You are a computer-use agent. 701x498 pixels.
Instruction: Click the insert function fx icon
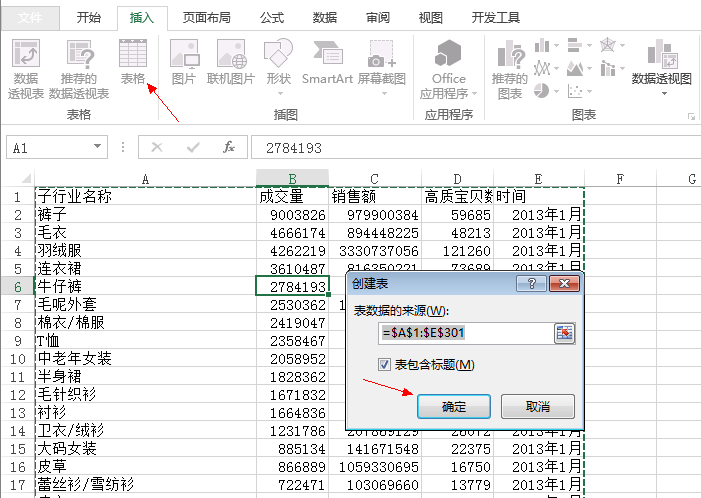[x=229, y=147]
